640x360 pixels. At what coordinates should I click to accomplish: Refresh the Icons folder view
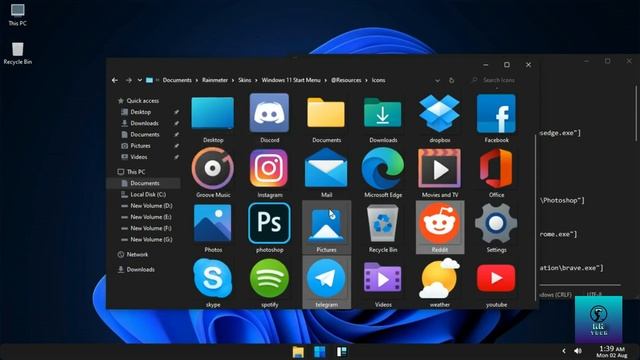451,80
